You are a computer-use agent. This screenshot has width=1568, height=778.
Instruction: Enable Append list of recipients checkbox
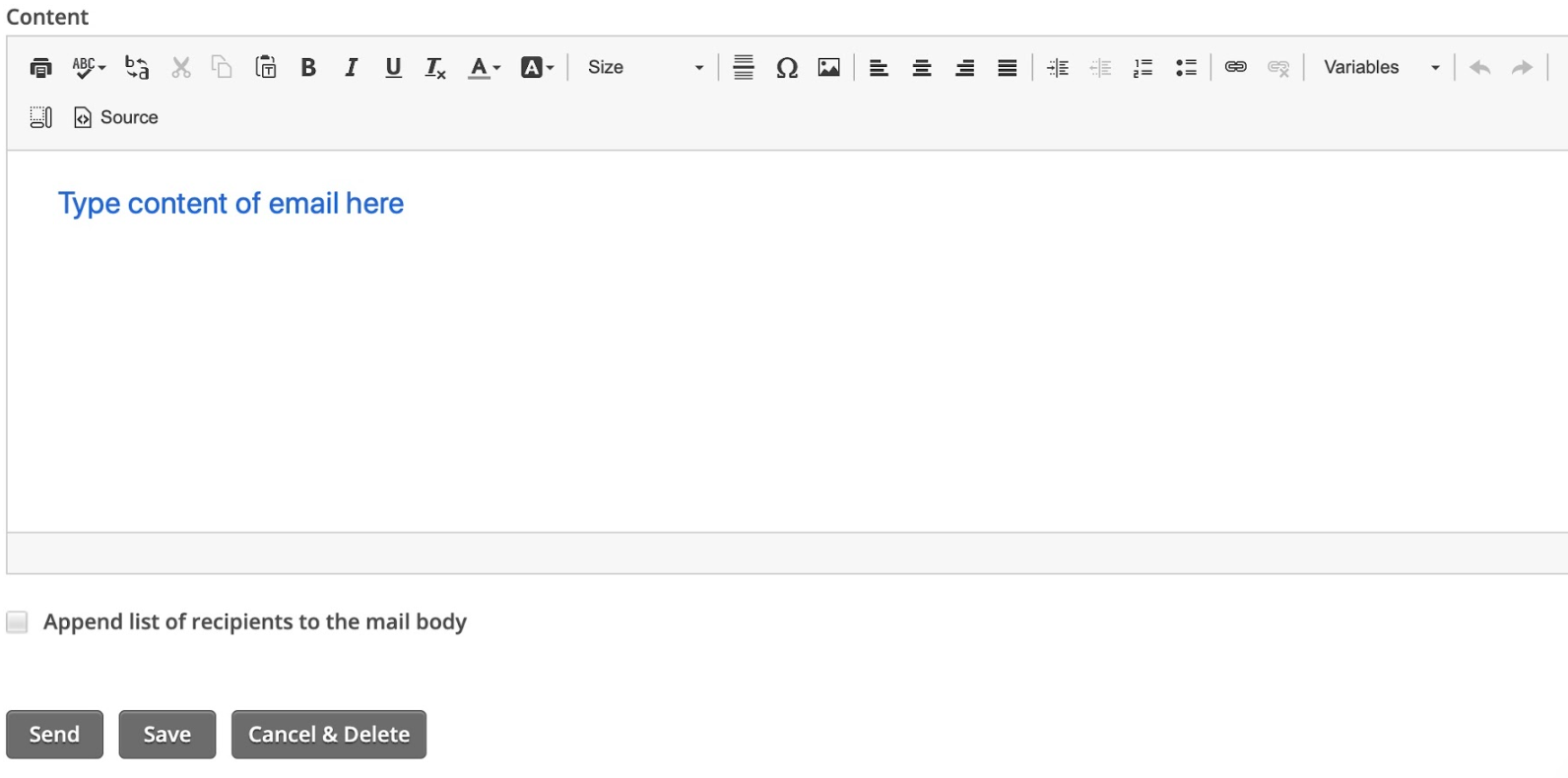point(17,621)
